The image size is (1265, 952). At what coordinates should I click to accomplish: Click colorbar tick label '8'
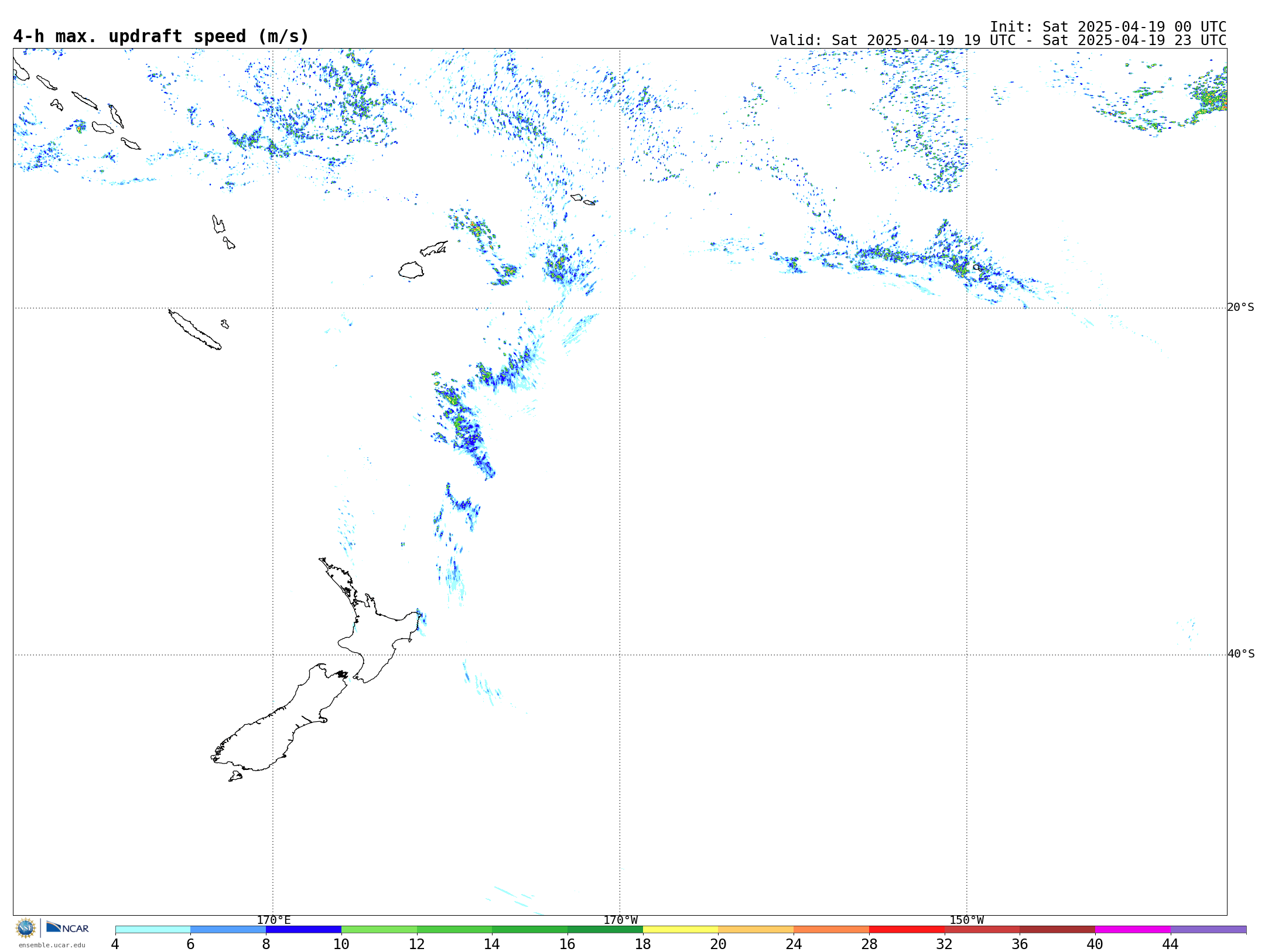point(266,944)
